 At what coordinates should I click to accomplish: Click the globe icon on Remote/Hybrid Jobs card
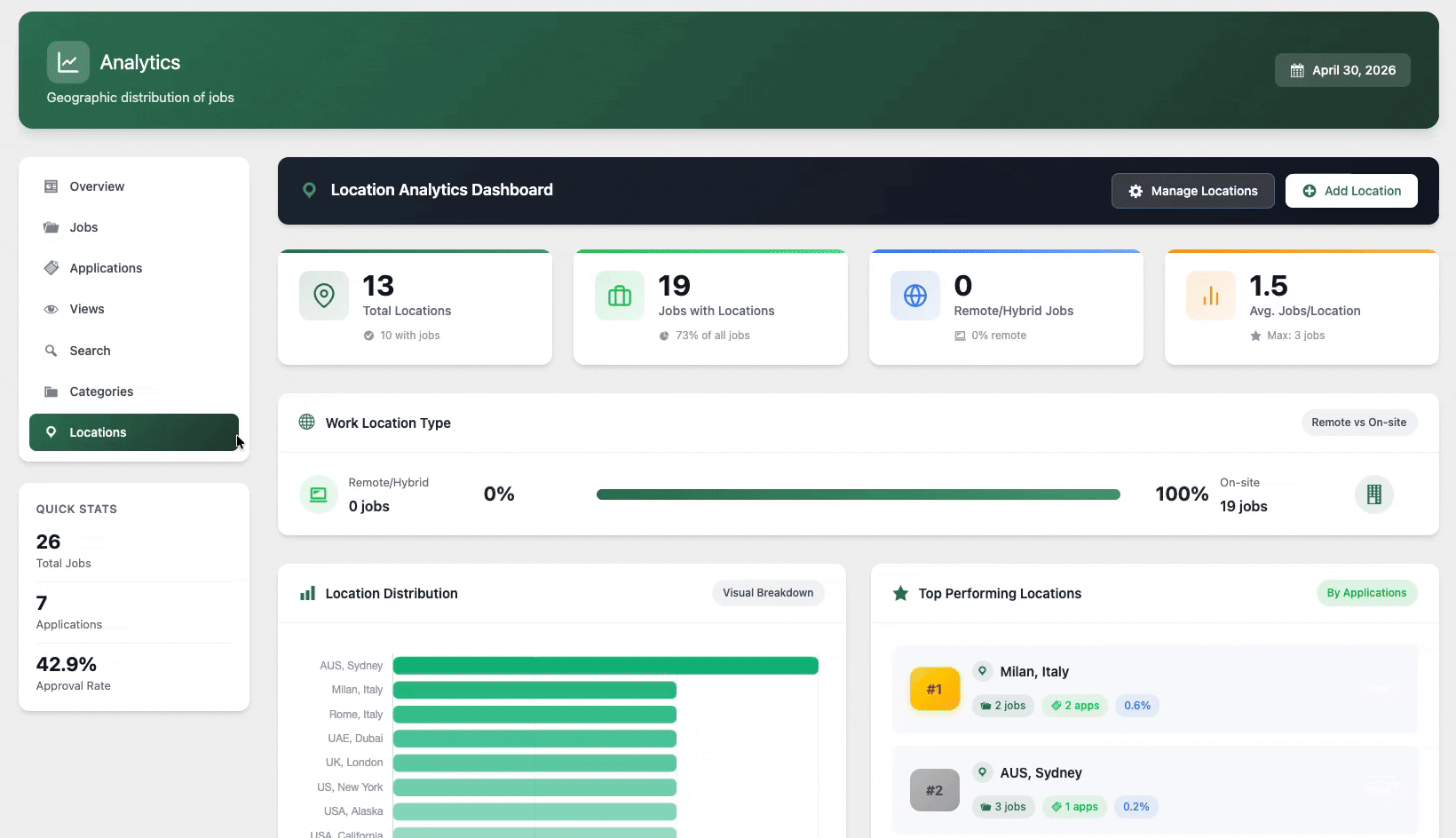[915, 296]
